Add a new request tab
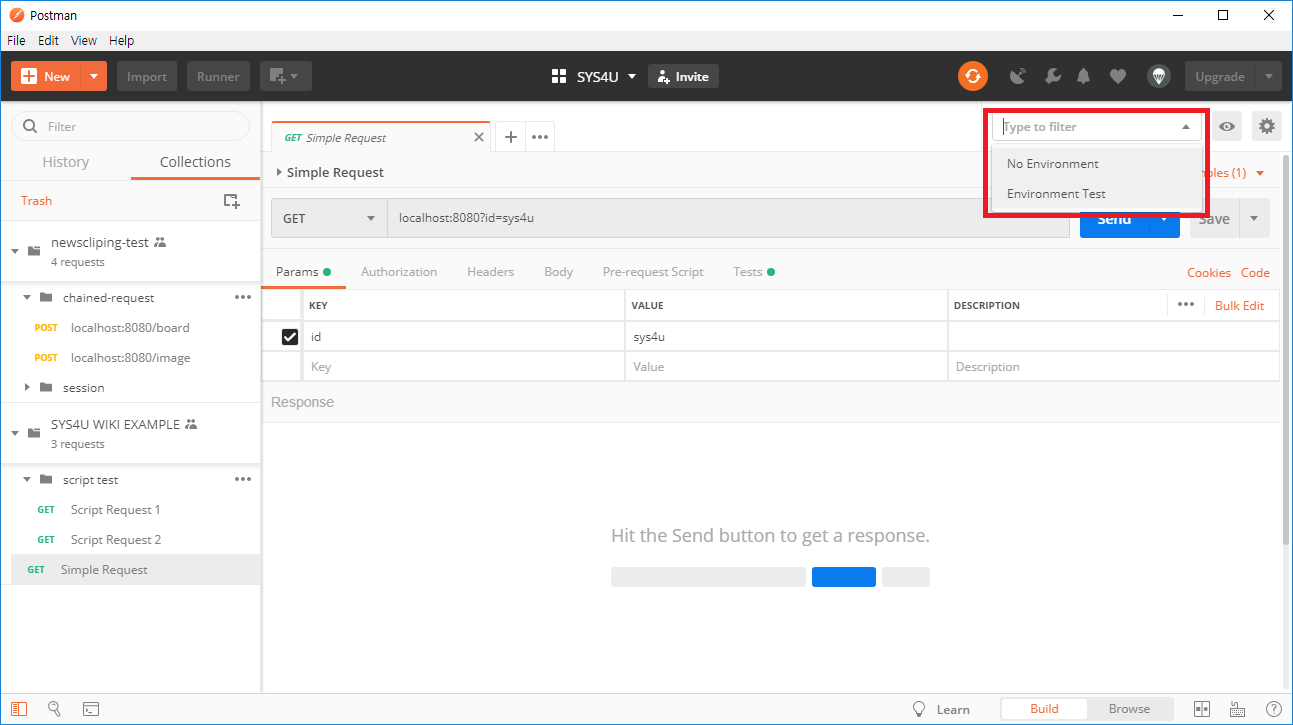Image resolution: width=1293 pixels, height=725 pixels. [510, 137]
